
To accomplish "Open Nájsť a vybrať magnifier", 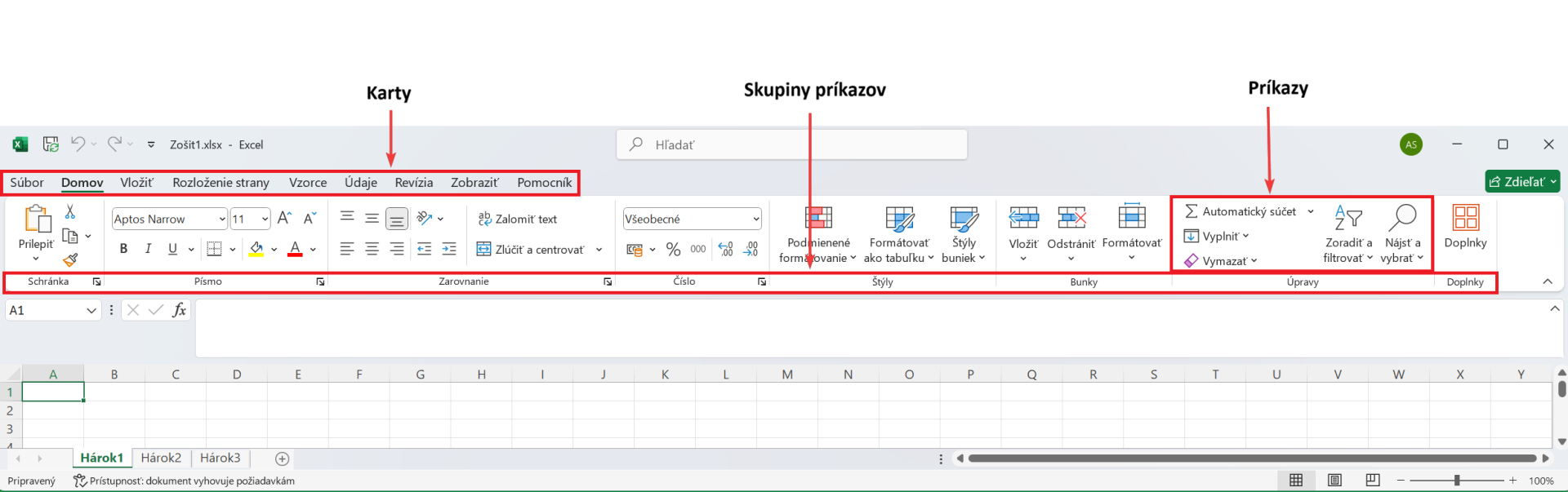I will pos(1401,217).
